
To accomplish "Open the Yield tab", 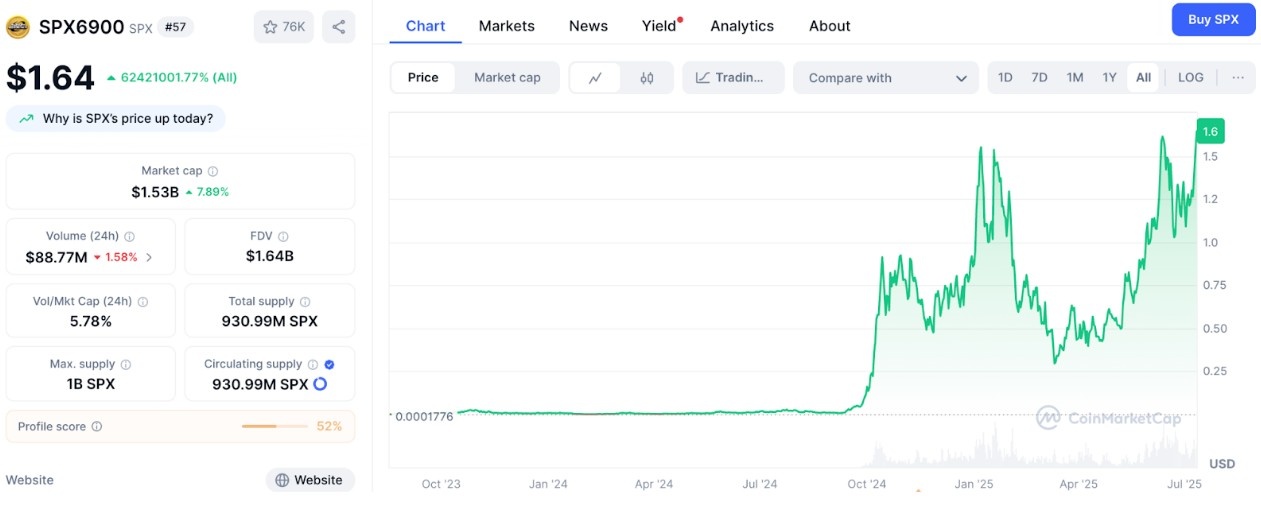I will [x=660, y=26].
